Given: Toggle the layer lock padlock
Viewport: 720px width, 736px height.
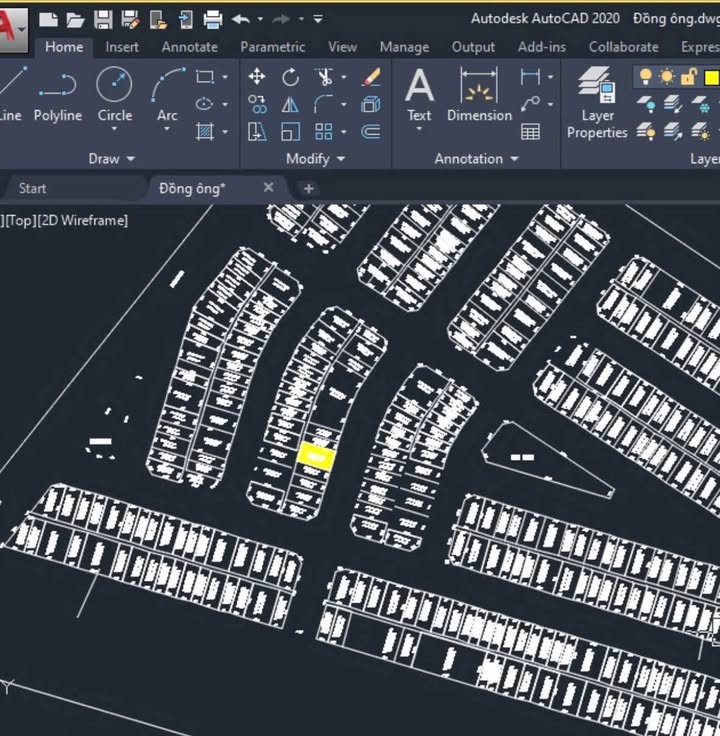Looking at the screenshot, I should click(688, 77).
